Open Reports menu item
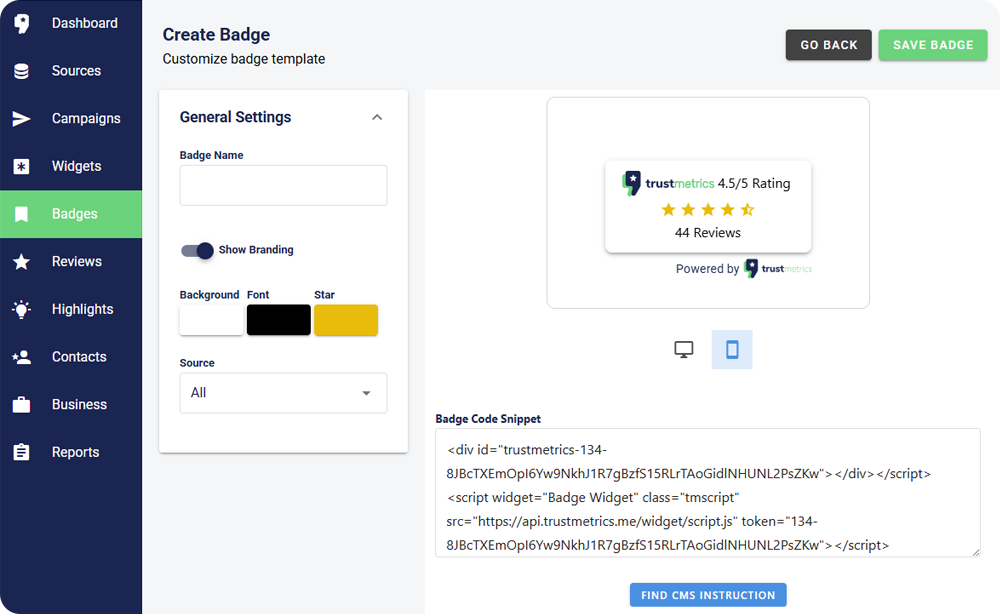This screenshot has height=614, width=1000. tap(71, 452)
